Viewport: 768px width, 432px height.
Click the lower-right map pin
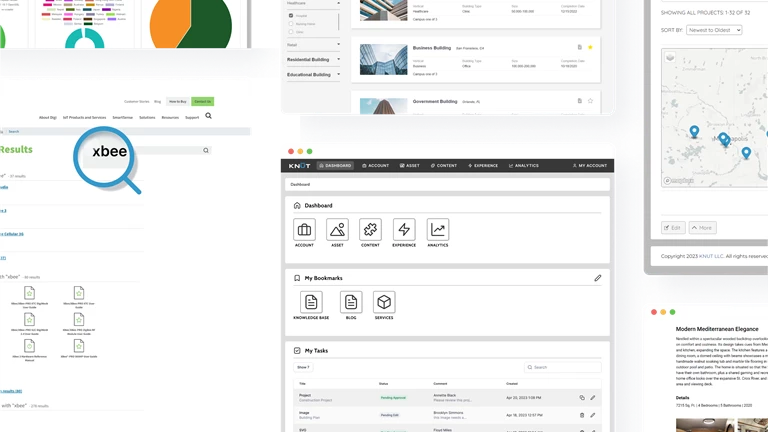coord(746,153)
